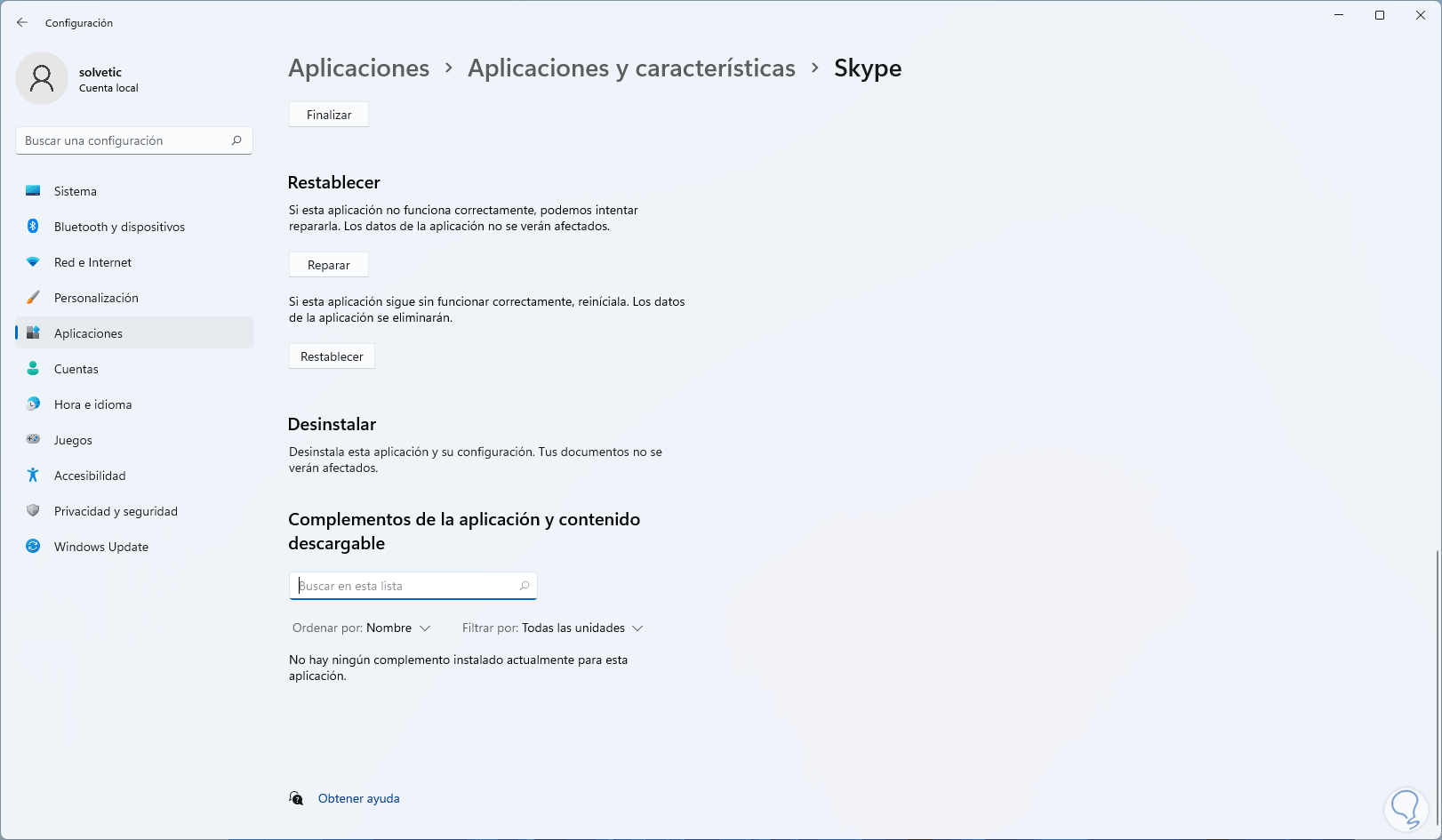Screen dimensions: 1442x840
Task: Go to Sistema settings
Action: coord(134,191)
